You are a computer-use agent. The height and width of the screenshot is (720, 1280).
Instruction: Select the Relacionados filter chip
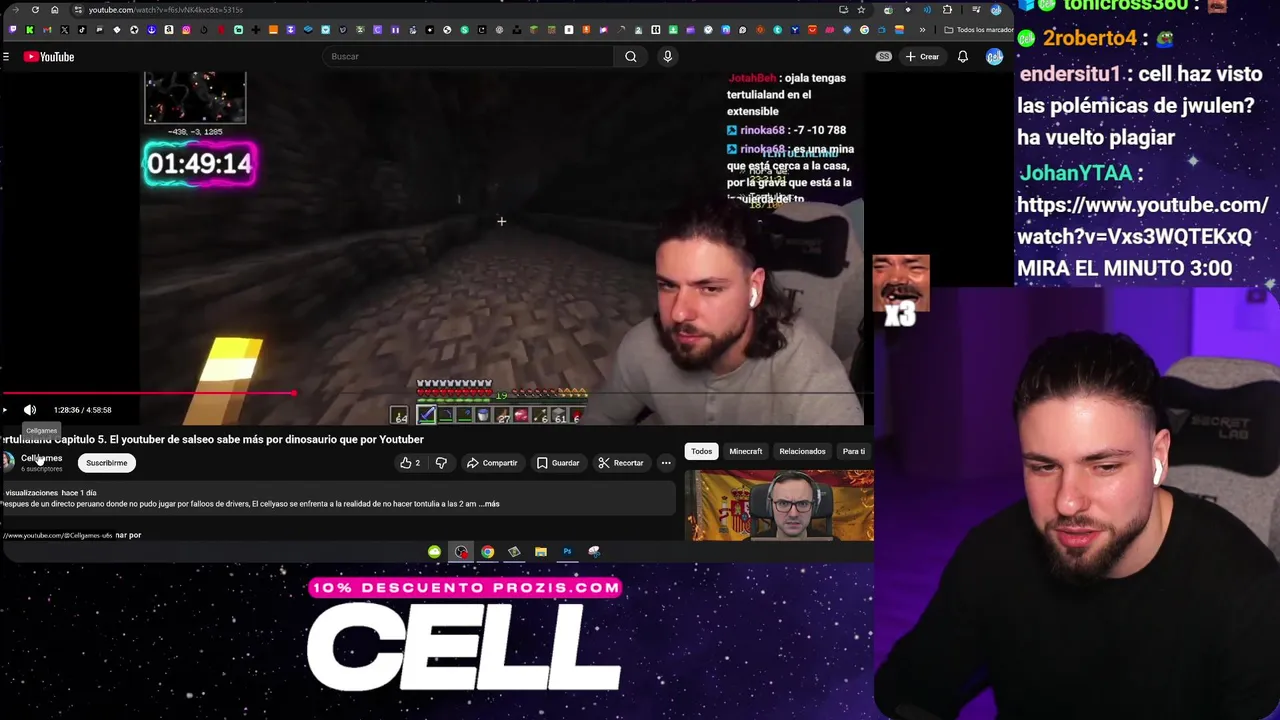(x=802, y=451)
